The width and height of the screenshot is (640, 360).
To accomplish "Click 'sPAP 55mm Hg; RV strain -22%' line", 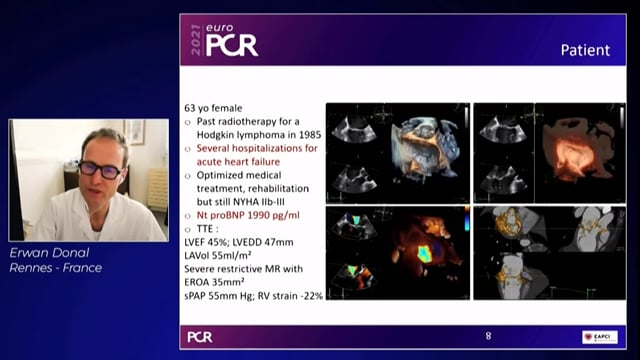I will click(253, 296).
